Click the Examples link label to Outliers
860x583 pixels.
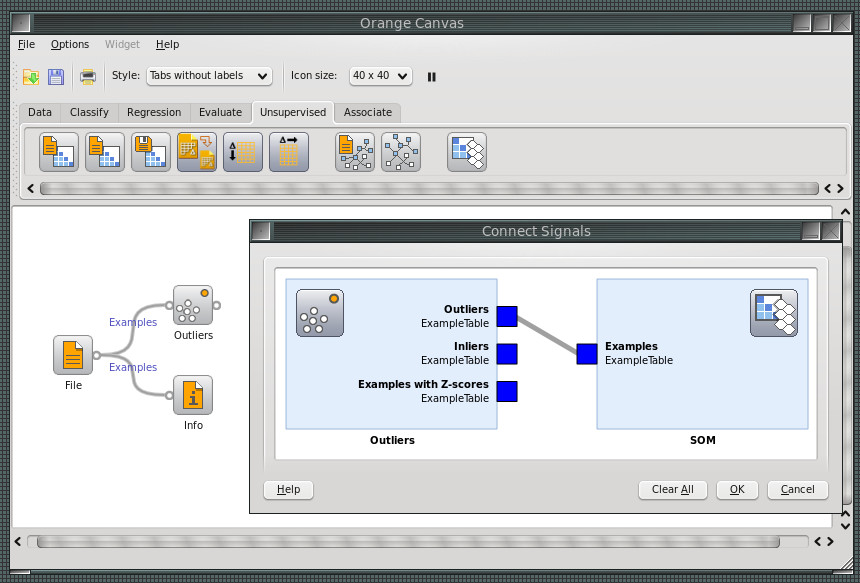tap(133, 322)
